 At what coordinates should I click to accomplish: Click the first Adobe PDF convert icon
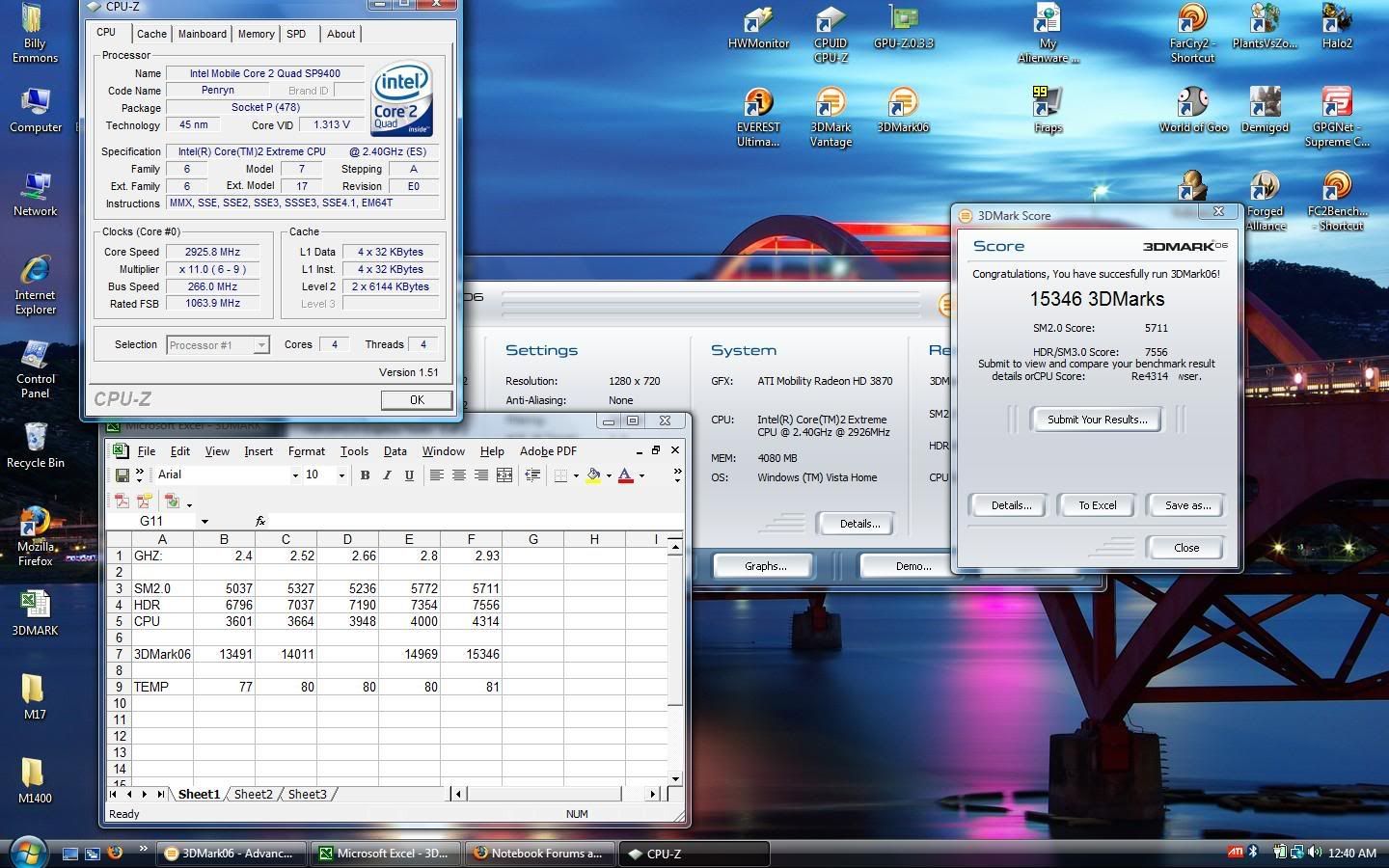pyautogui.click(x=122, y=502)
